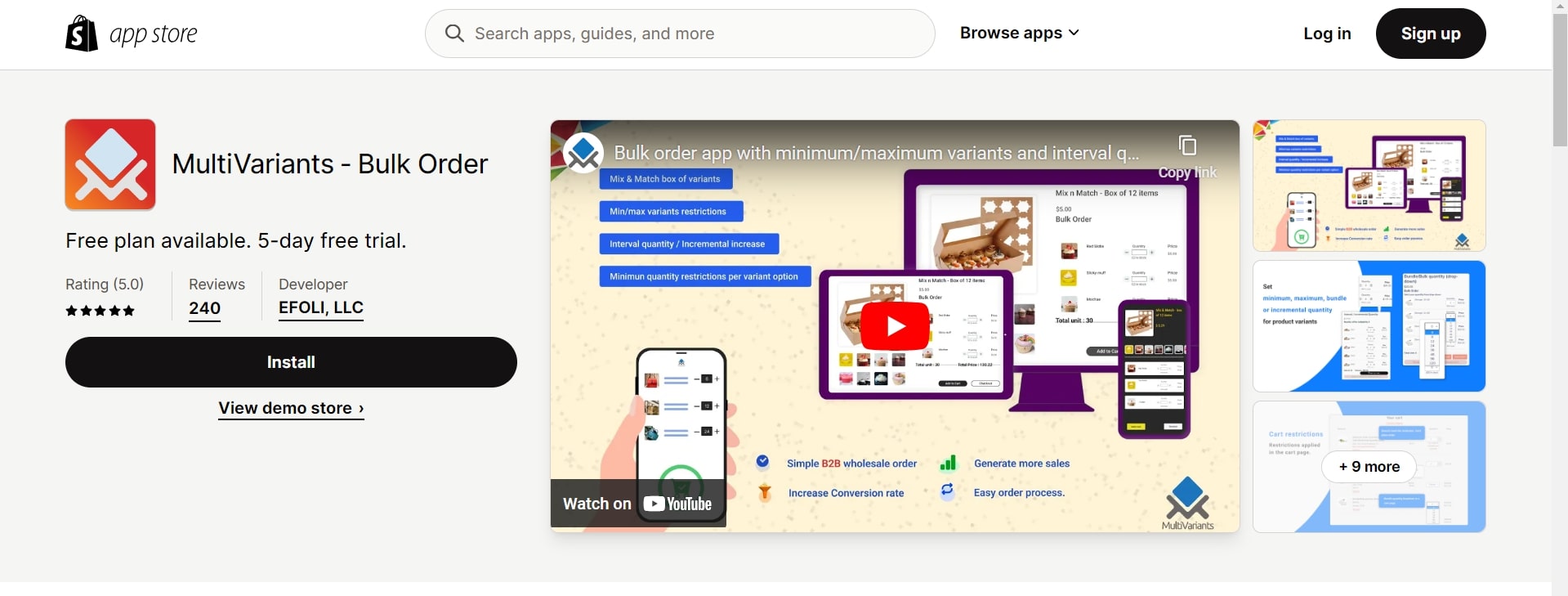Expand the Browse apps dropdown
Screen dimensions: 1568x596
1020,34
